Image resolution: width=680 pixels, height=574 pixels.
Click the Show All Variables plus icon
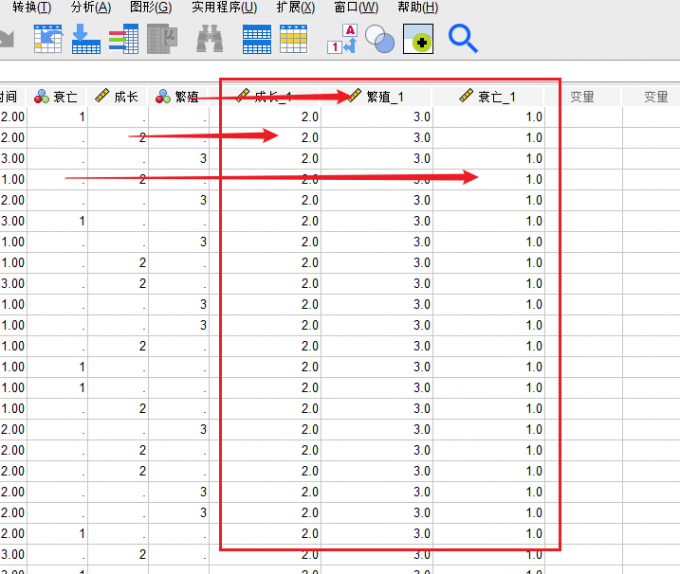click(418, 39)
